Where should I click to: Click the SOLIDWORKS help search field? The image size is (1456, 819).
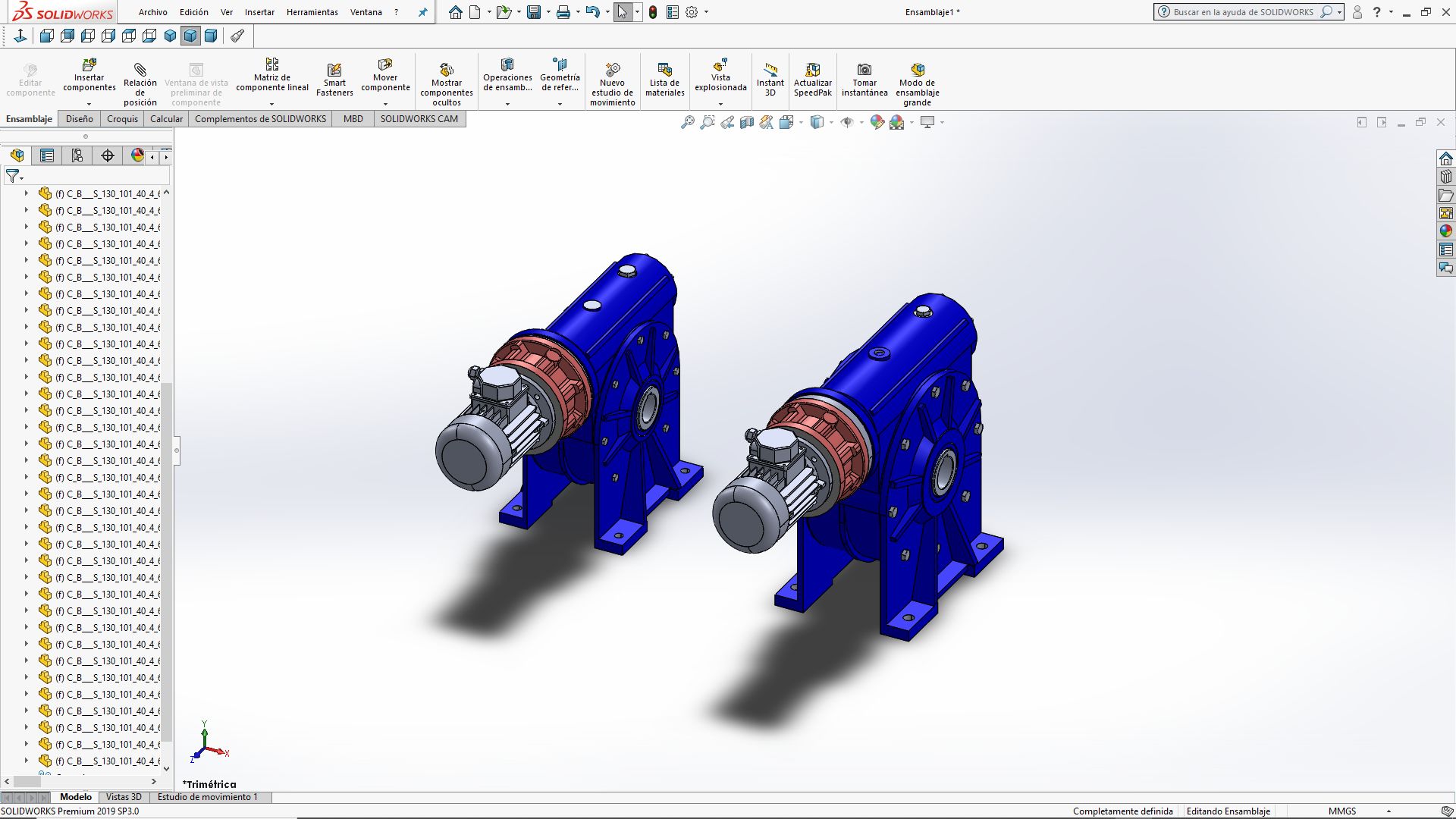click(1242, 12)
